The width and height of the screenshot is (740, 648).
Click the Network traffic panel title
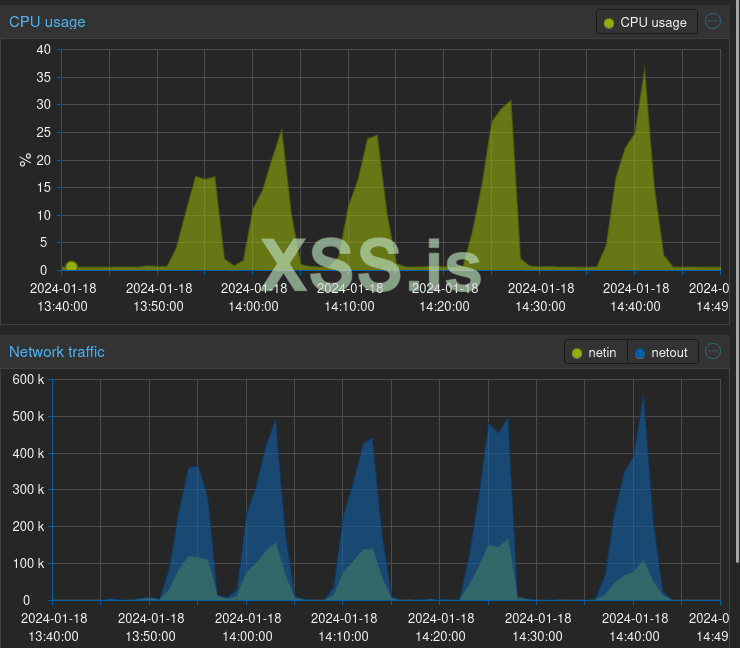(x=57, y=352)
